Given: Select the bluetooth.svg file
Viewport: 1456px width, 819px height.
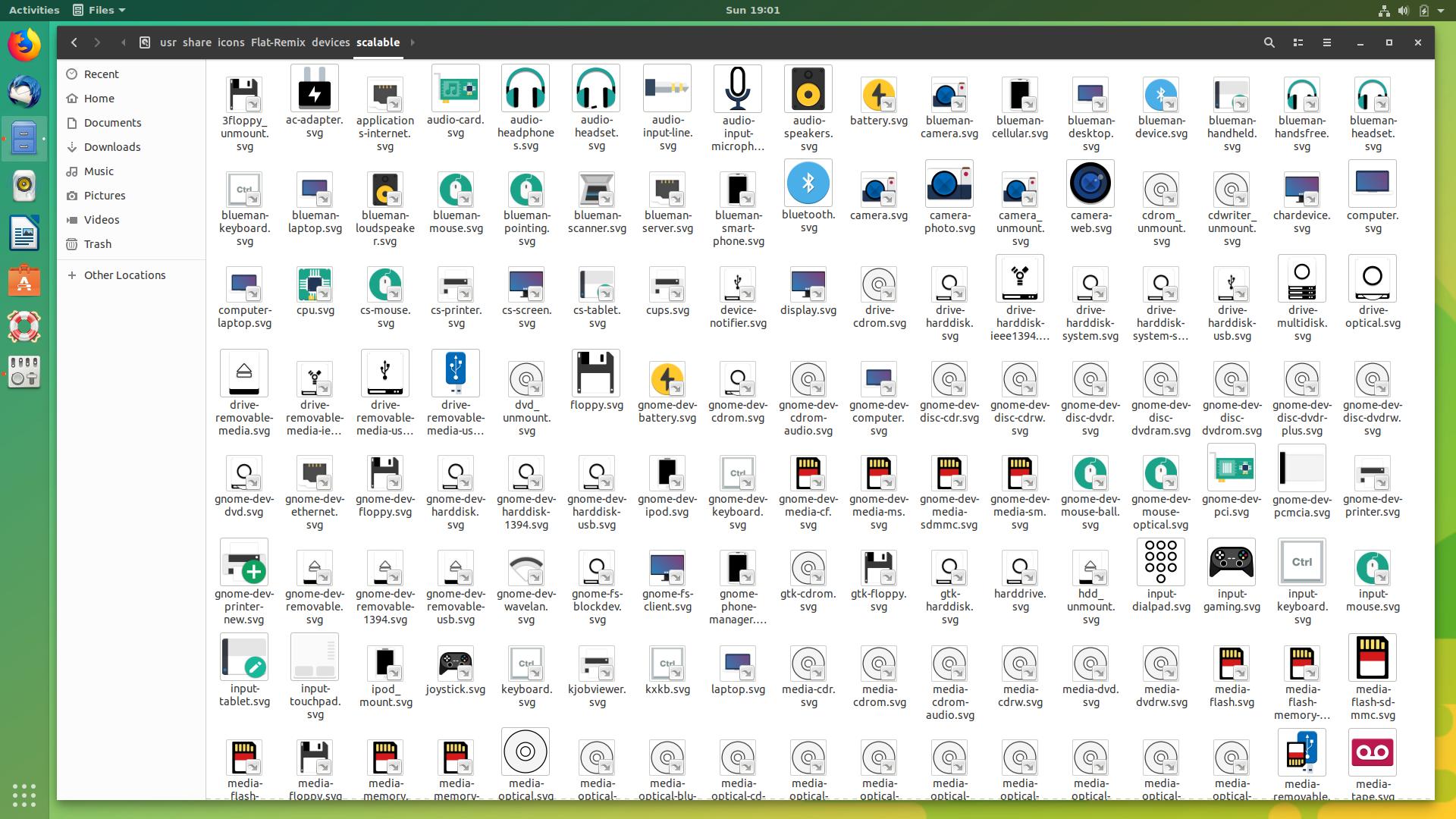Looking at the screenshot, I should 808,183.
